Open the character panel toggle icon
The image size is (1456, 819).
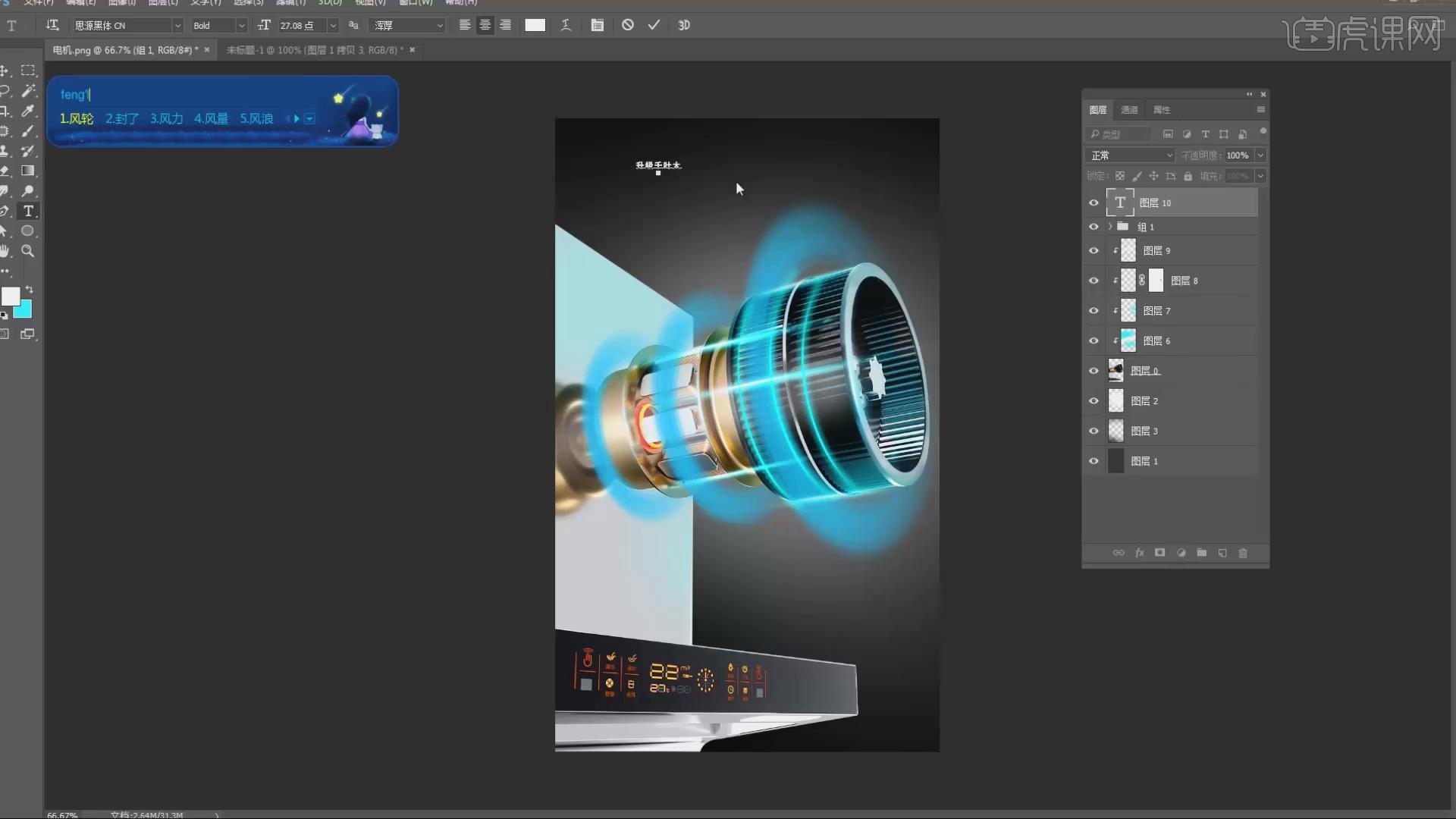(598, 25)
